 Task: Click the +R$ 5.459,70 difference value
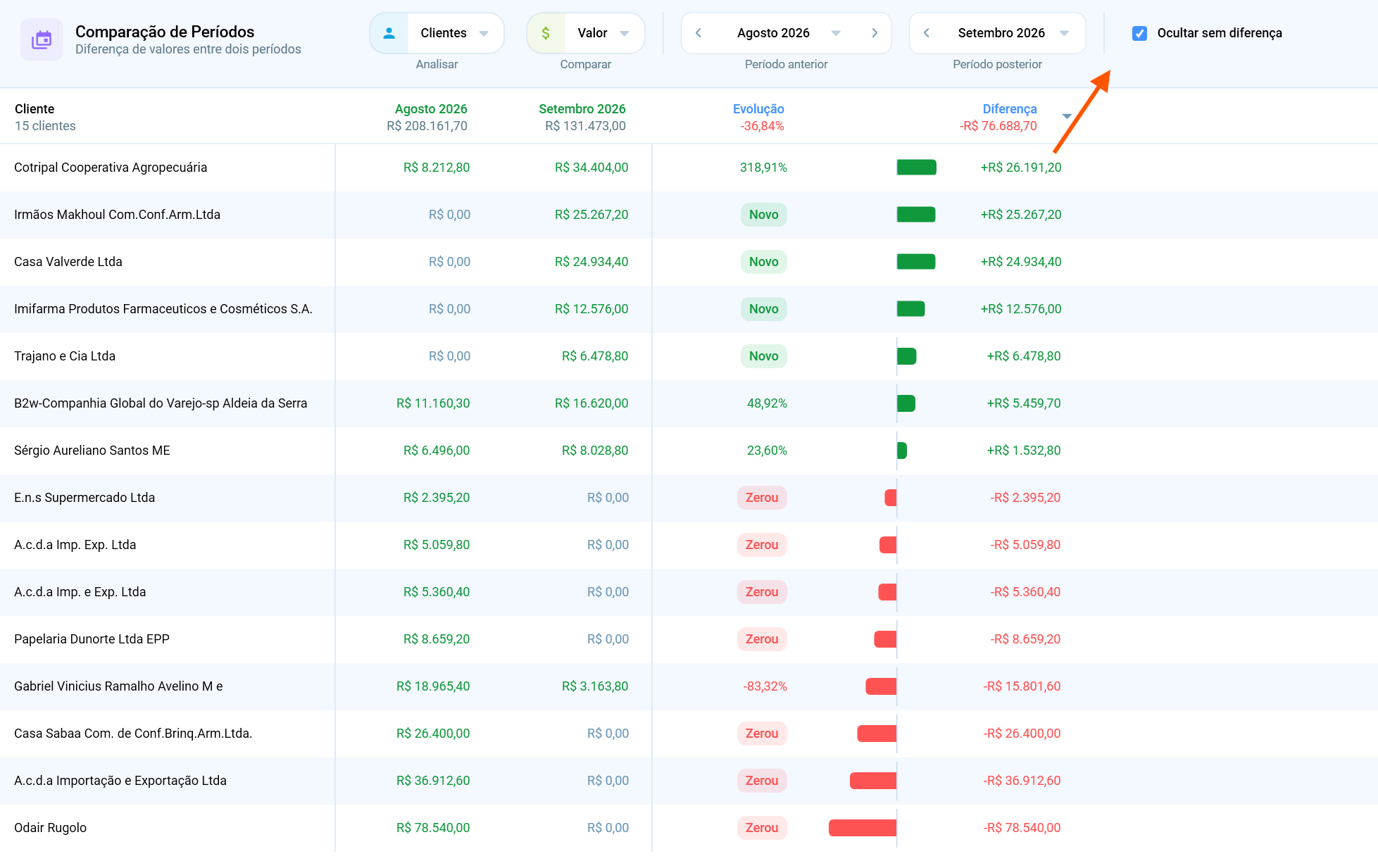[x=1024, y=403]
